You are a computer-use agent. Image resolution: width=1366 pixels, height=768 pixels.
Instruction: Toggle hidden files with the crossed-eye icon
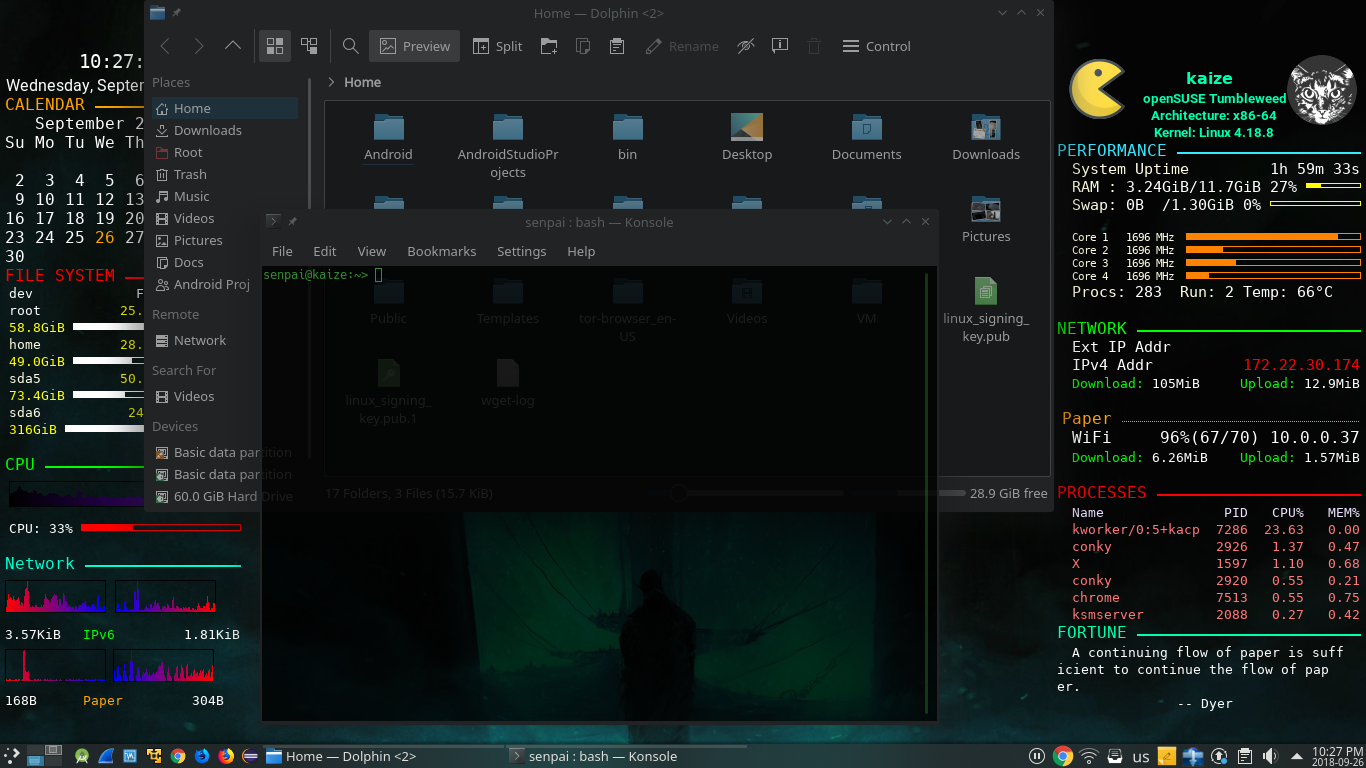746,46
